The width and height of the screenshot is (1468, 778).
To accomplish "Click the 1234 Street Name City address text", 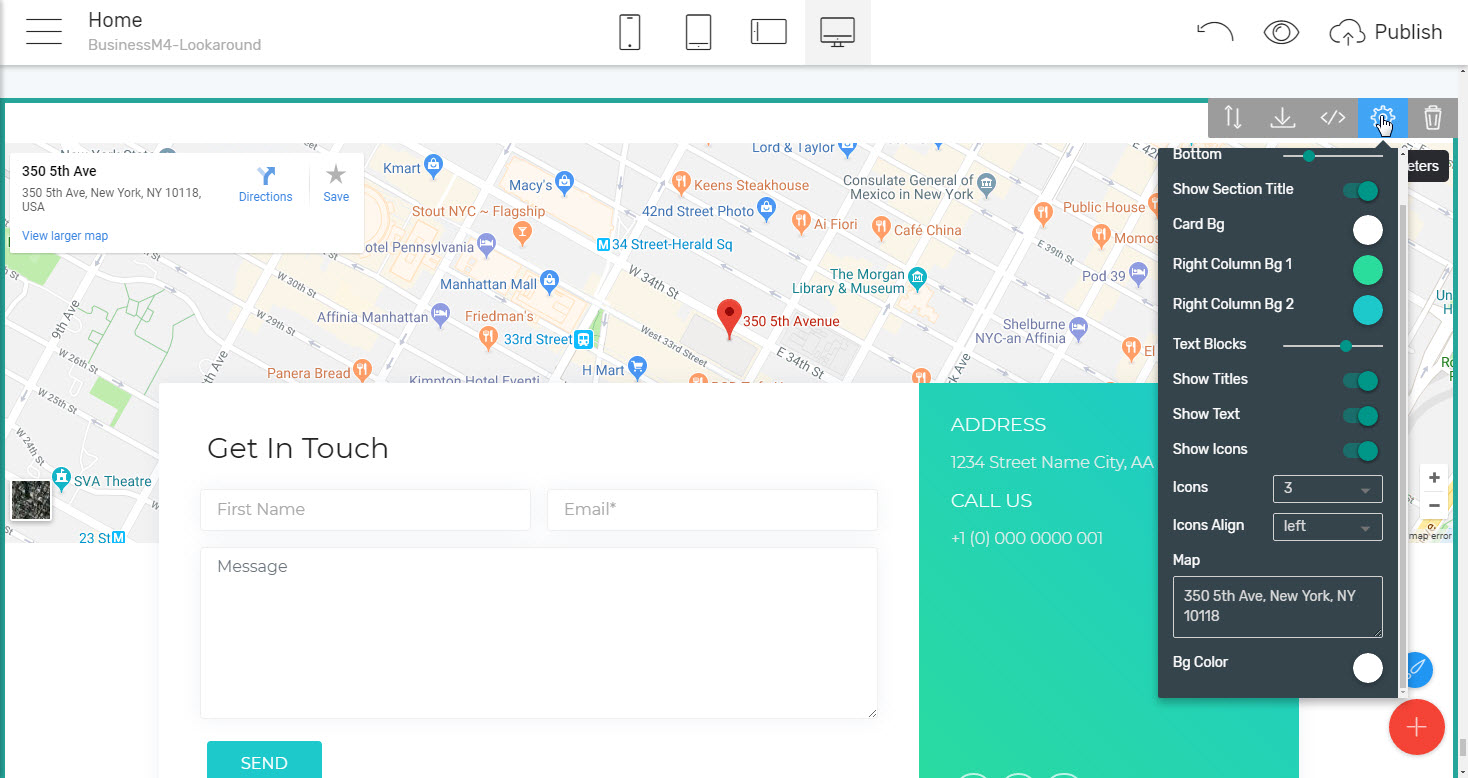I will (1052, 463).
